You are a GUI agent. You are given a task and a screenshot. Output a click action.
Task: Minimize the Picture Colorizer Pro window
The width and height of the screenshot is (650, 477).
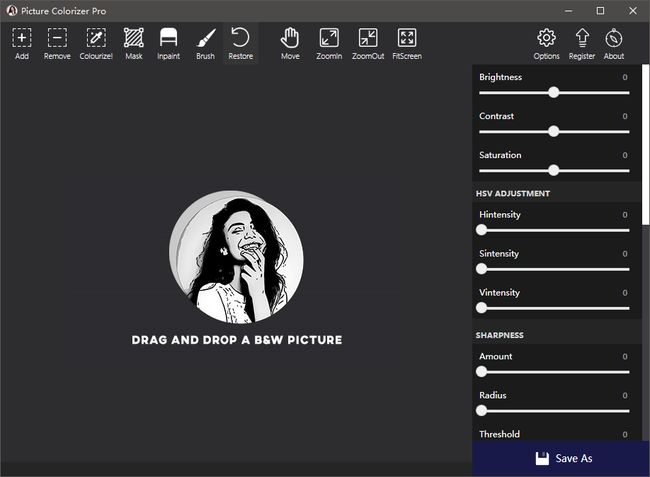pos(568,11)
